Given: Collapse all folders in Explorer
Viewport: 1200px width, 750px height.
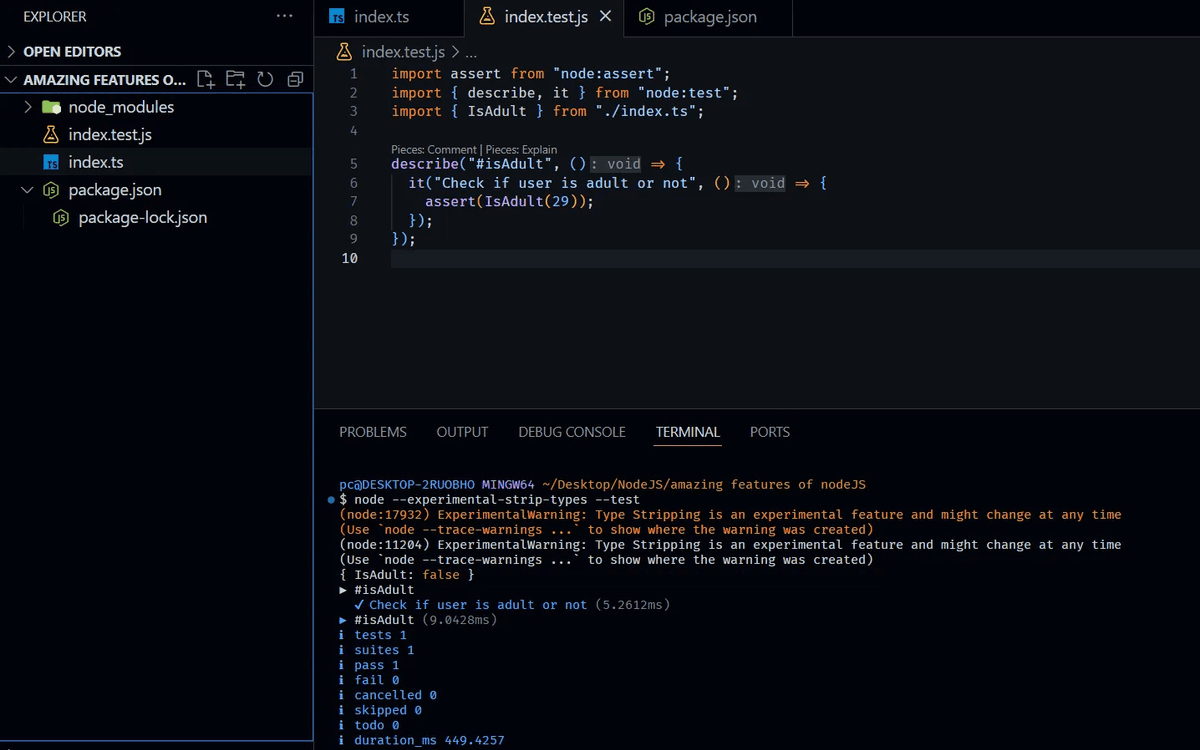Looking at the screenshot, I should (295, 79).
